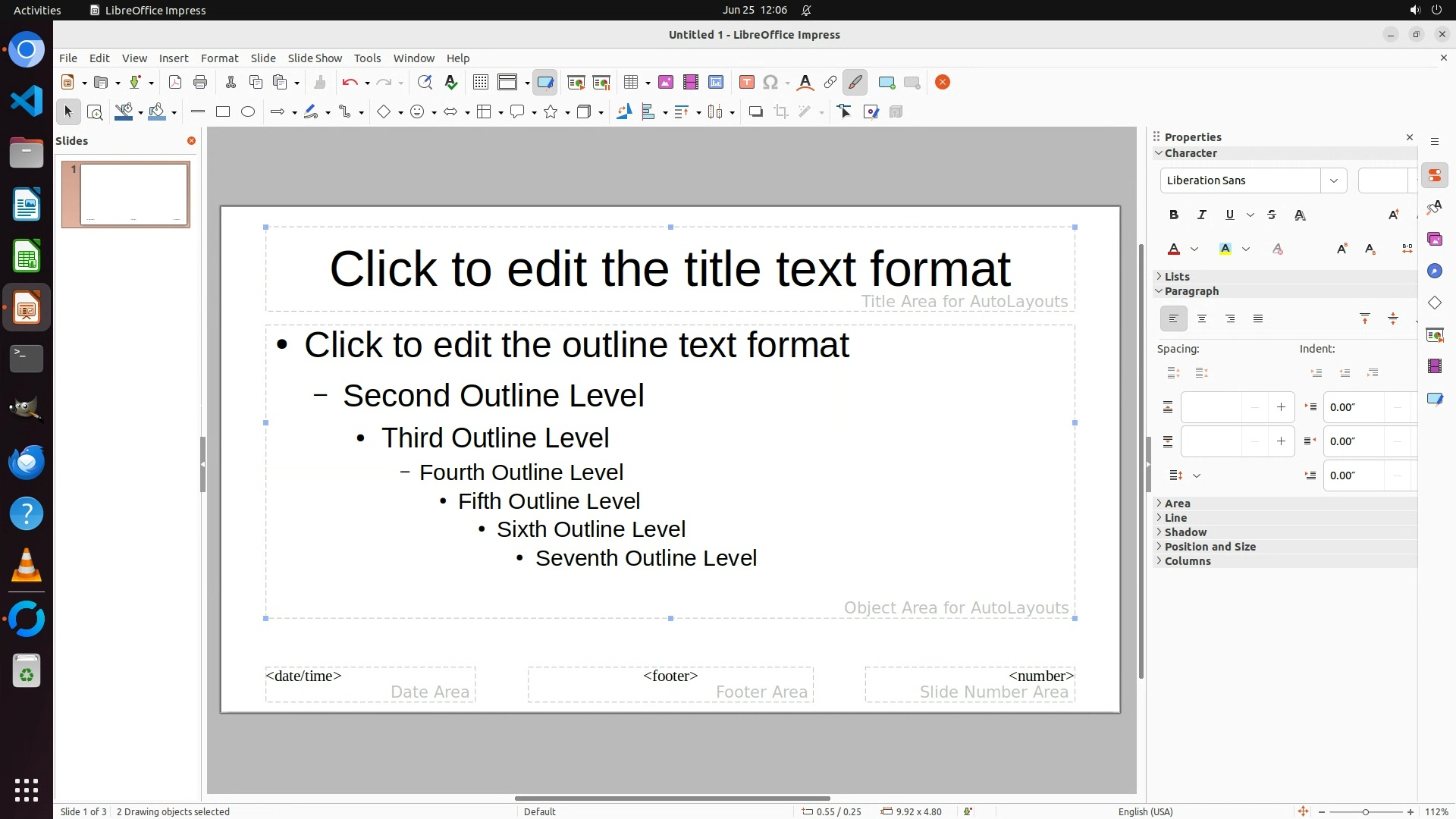The height and width of the screenshot is (819, 1456).
Task: Toggle Italic formatting in Character panel
Action: click(1201, 215)
